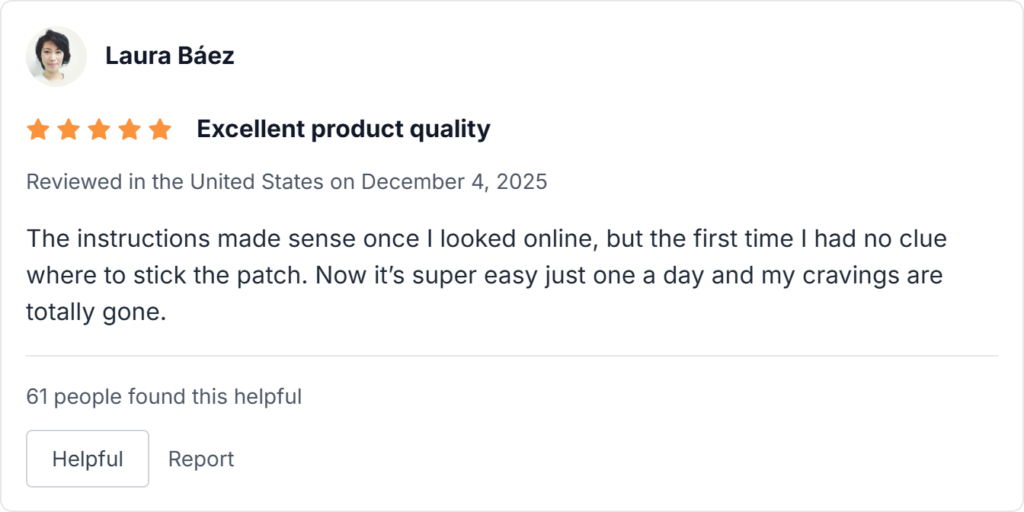Click the fourth orange rating star
Viewport: 1024px width, 512px height.
[129, 130]
